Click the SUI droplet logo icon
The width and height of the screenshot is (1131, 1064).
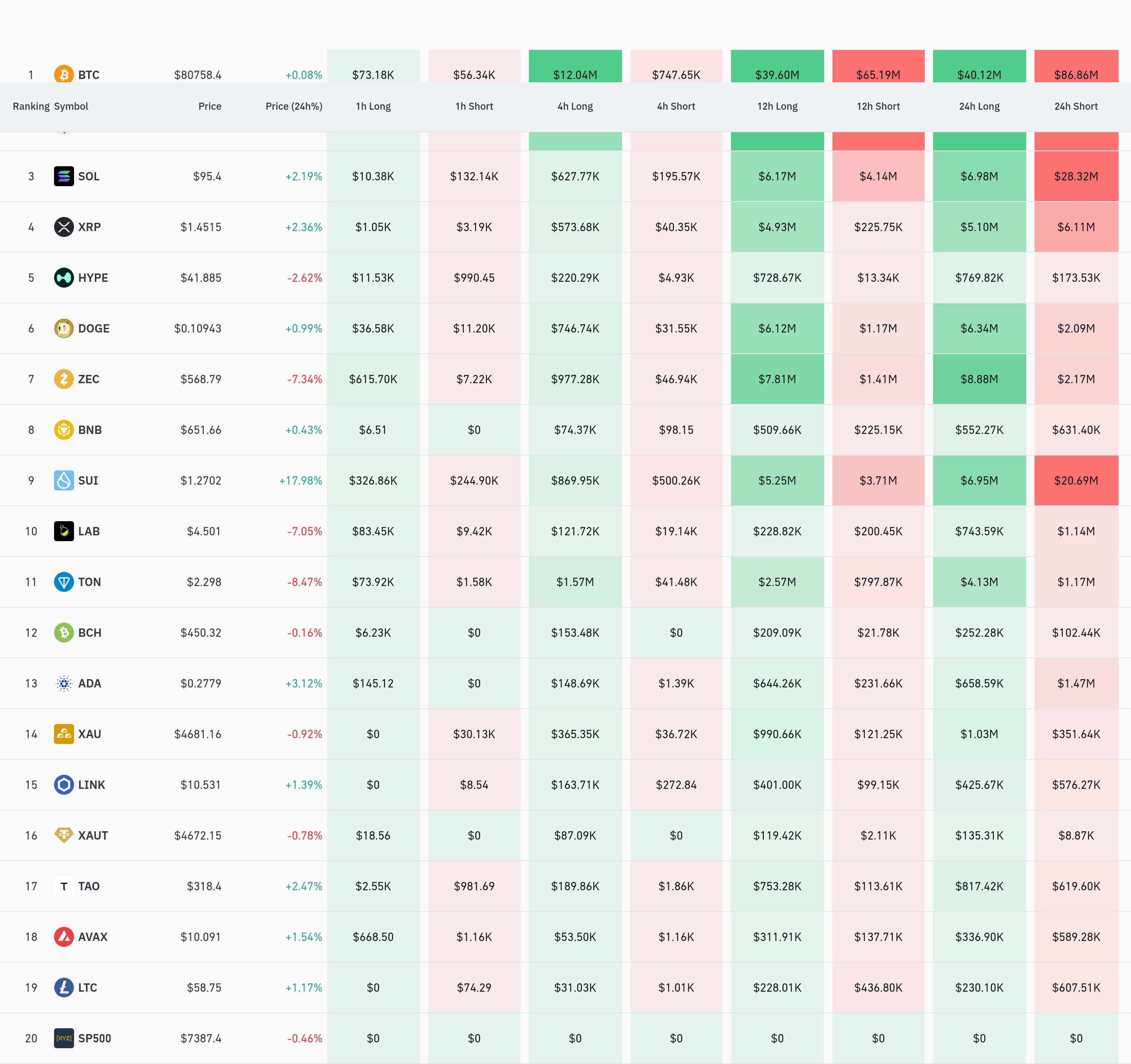pos(64,480)
